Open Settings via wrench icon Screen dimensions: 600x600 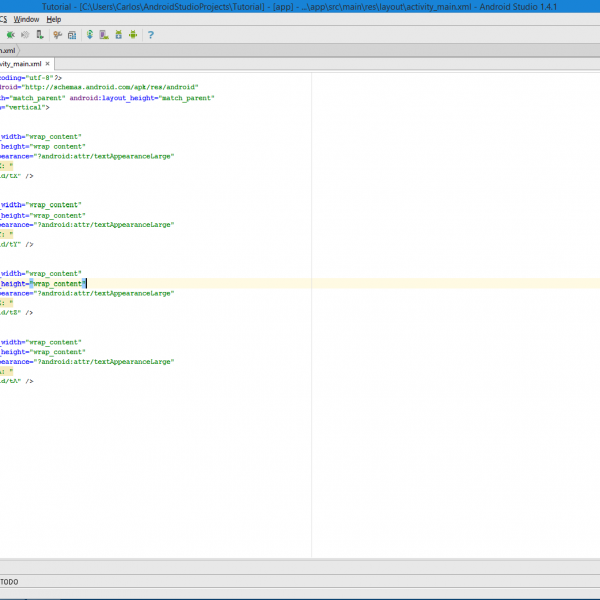point(58,35)
